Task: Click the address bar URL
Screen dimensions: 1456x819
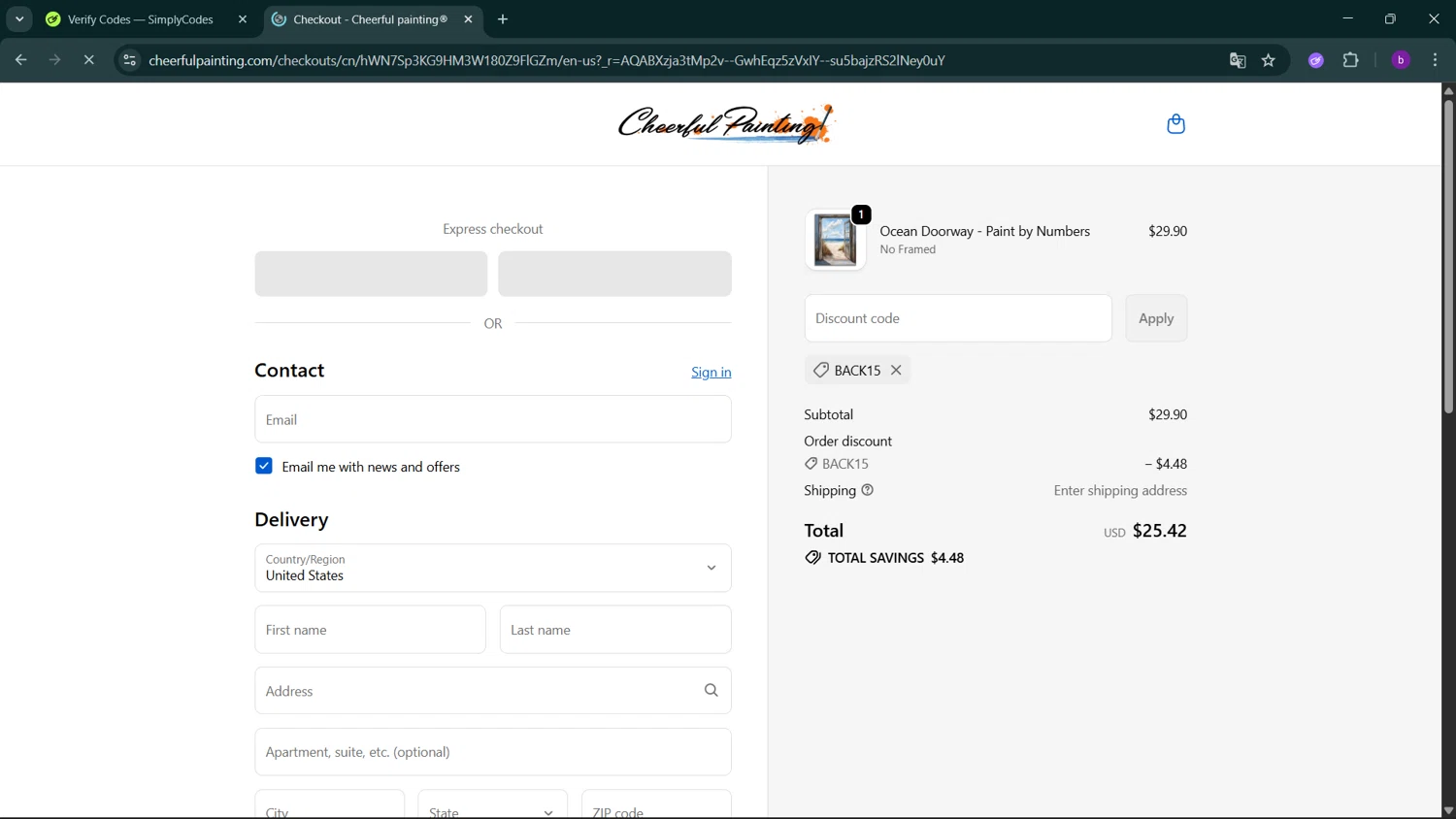Action: coord(546,60)
